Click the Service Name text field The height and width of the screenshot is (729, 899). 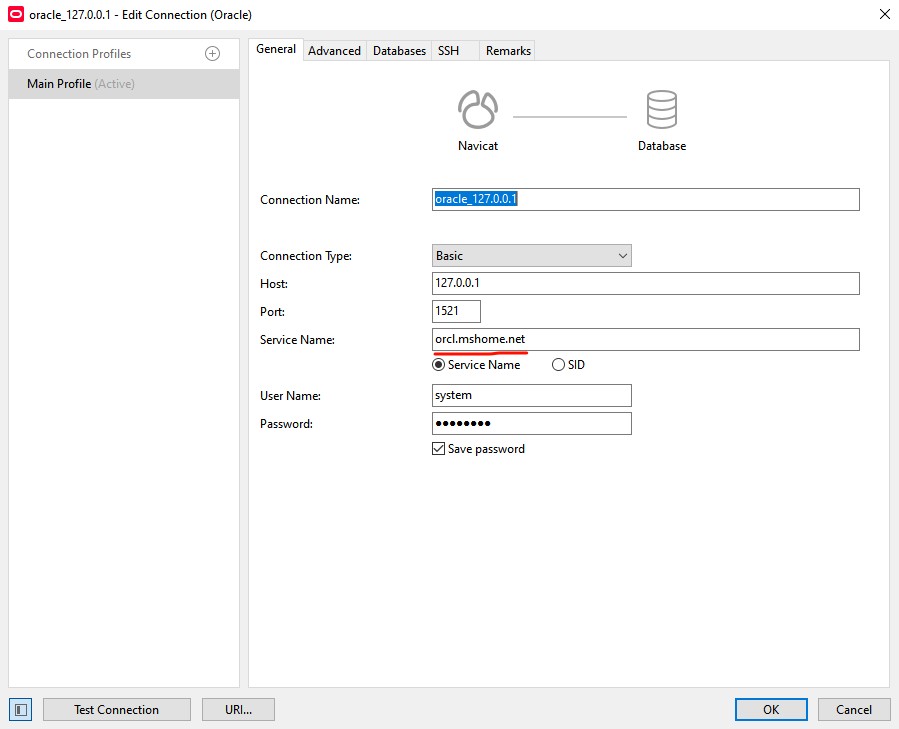pyautogui.click(x=646, y=340)
